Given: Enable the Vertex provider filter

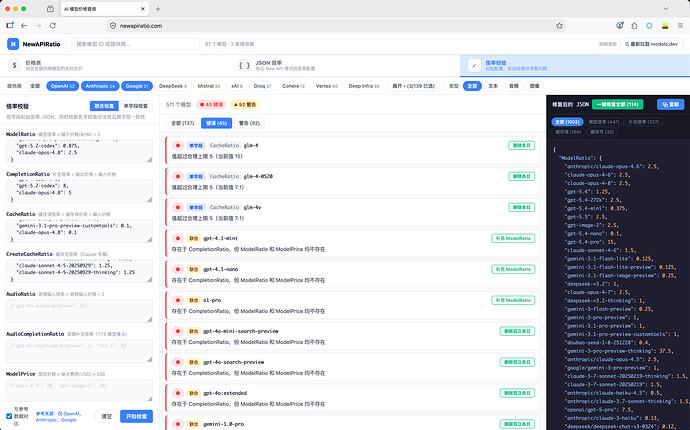Looking at the screenshot, I should point(327,86).
